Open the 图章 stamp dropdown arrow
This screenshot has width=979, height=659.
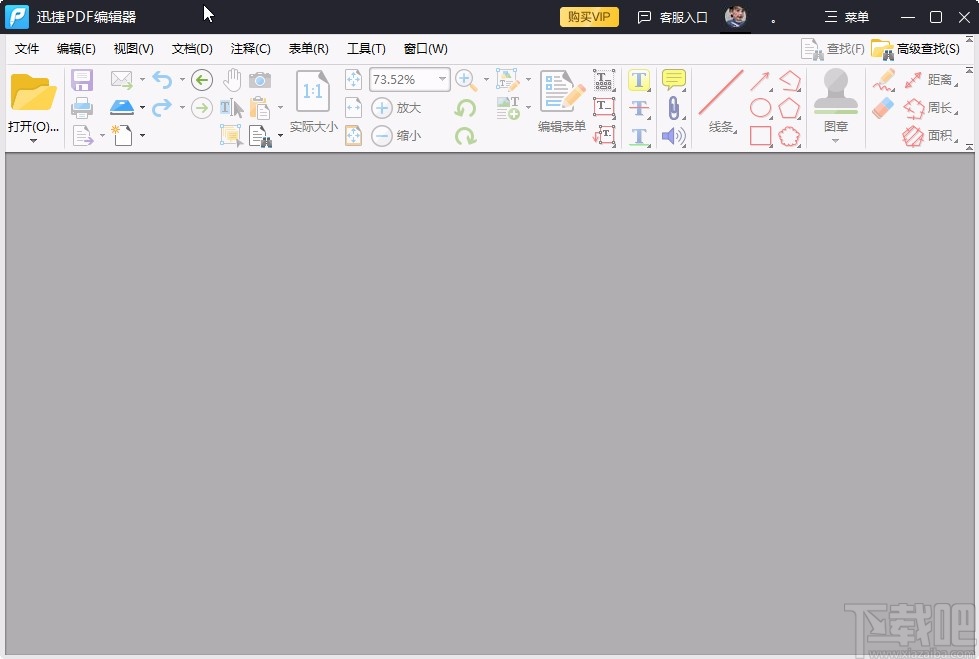[836, 140]
